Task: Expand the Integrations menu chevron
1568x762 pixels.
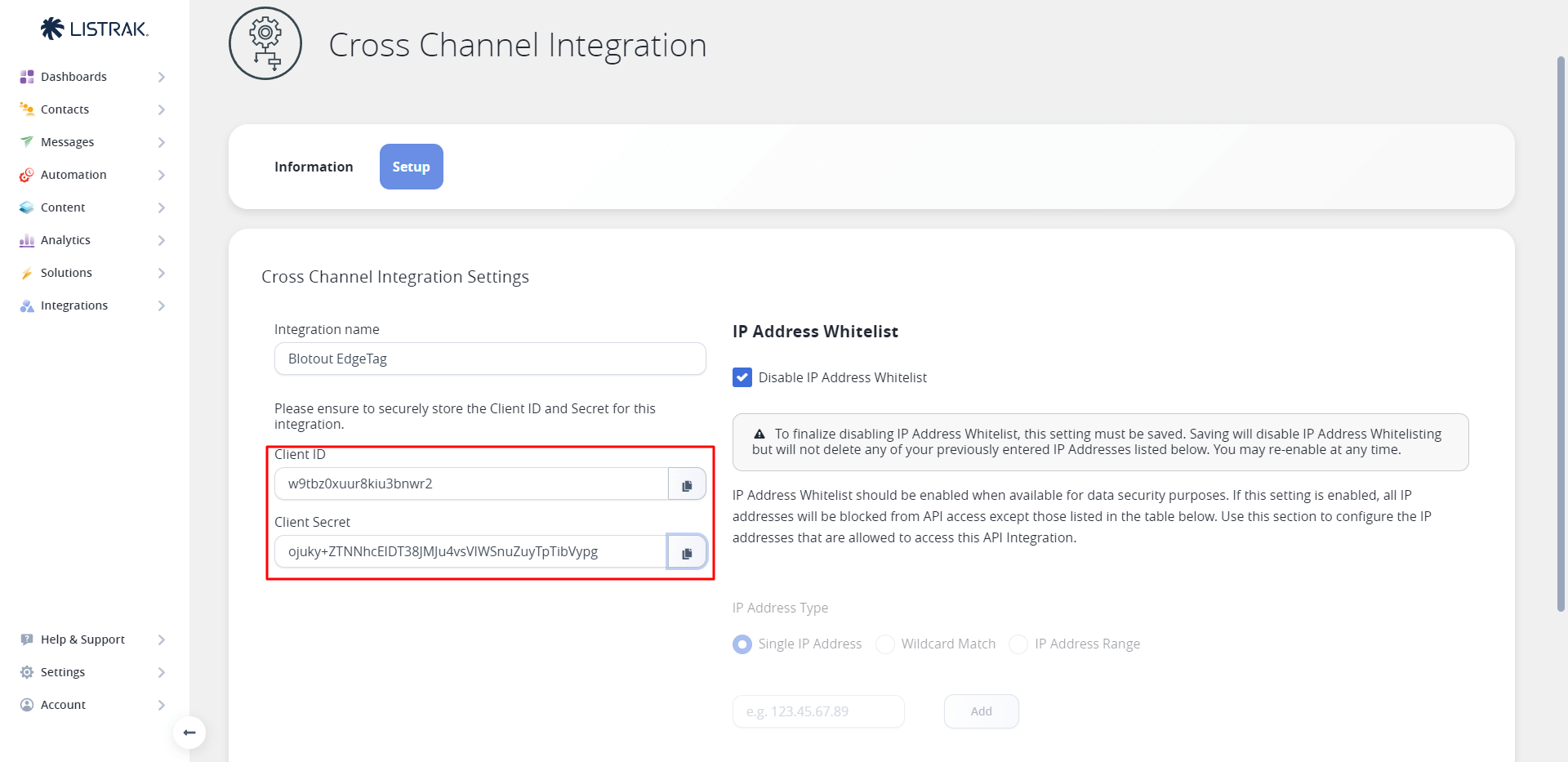Action: [x=161, y=305]
